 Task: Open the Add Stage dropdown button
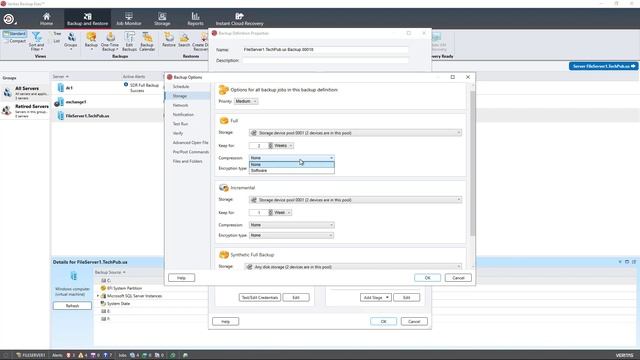[376, 298]
